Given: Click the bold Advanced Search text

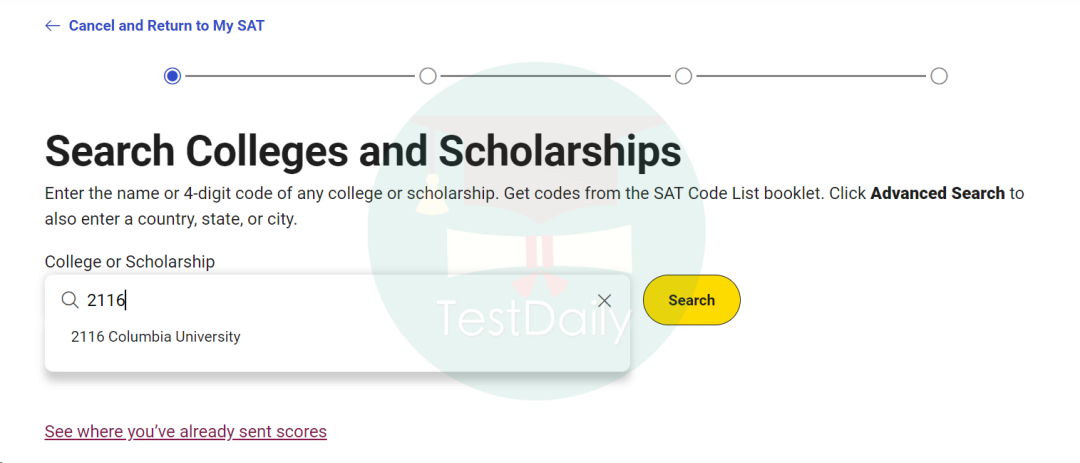Looking at the screenshot, I should click(x=937, y=193).
